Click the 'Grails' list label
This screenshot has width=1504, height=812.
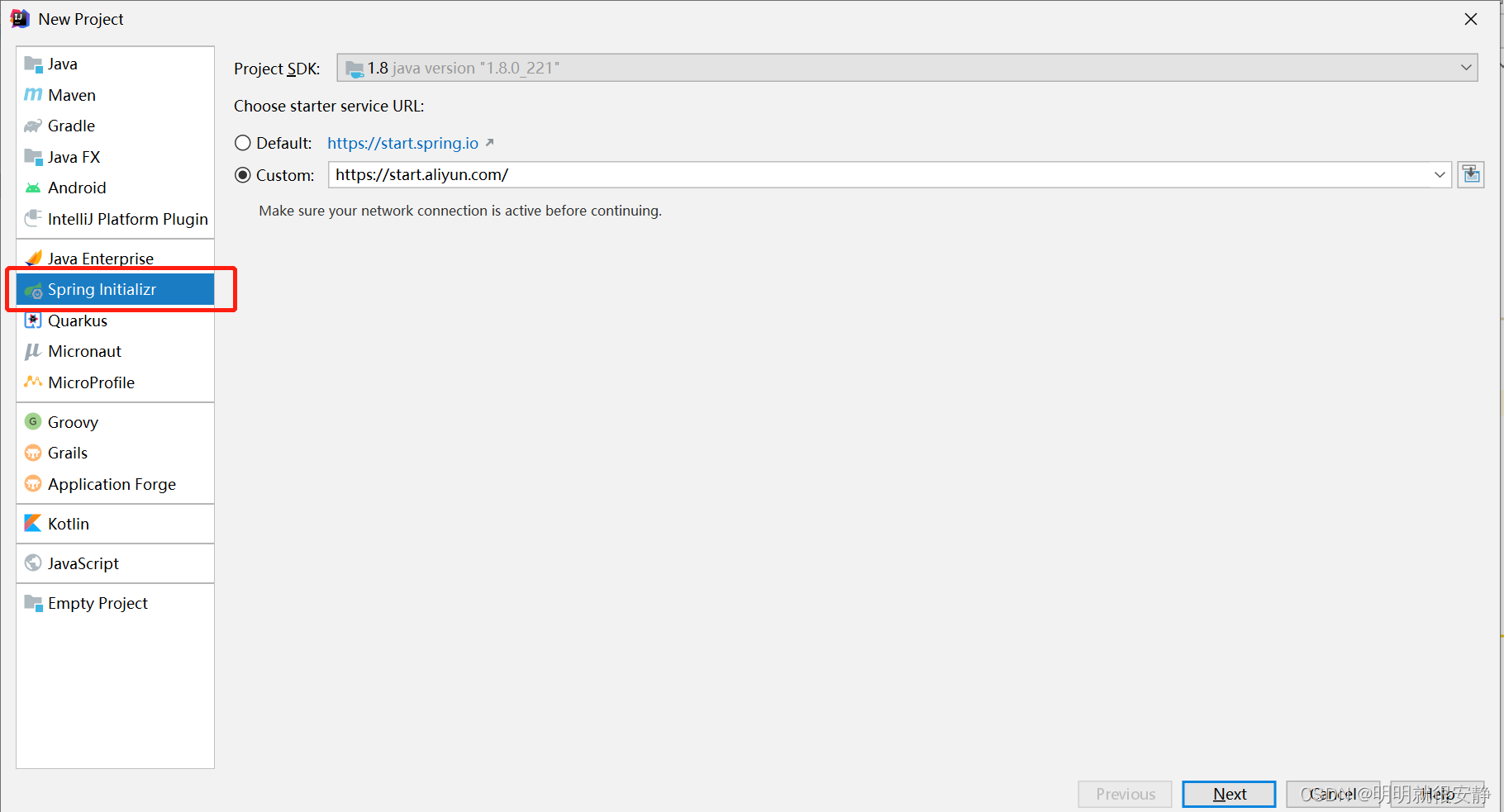(68, 453)
